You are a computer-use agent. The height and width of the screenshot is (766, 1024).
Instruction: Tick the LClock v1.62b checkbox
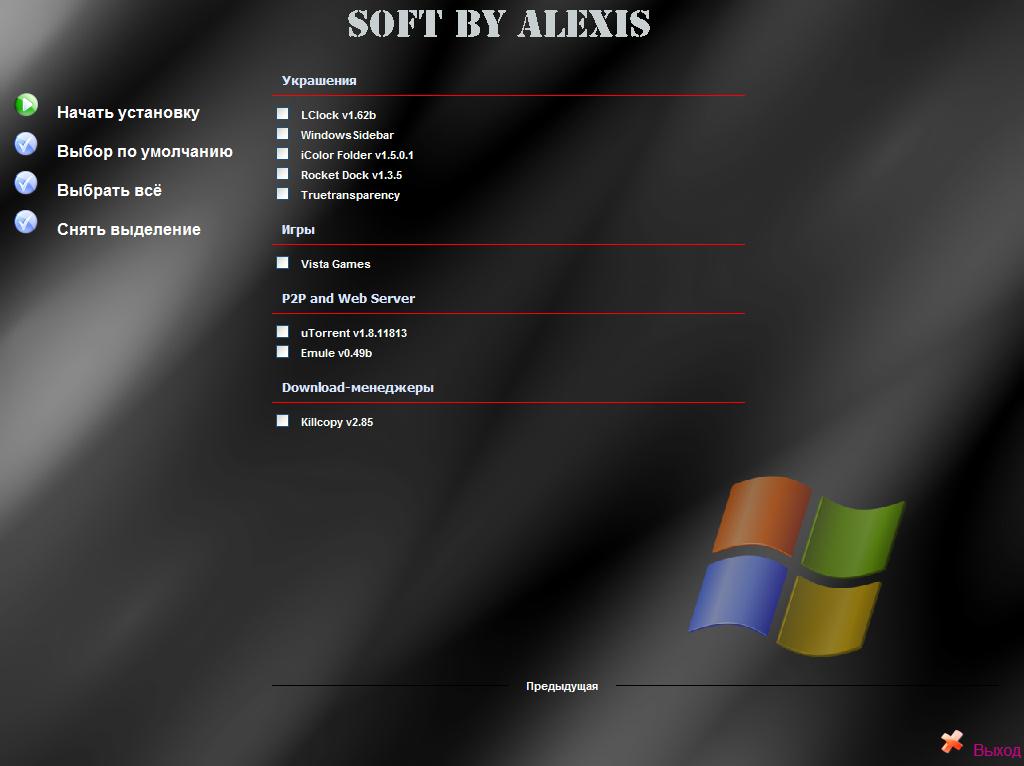coord(282,114)
